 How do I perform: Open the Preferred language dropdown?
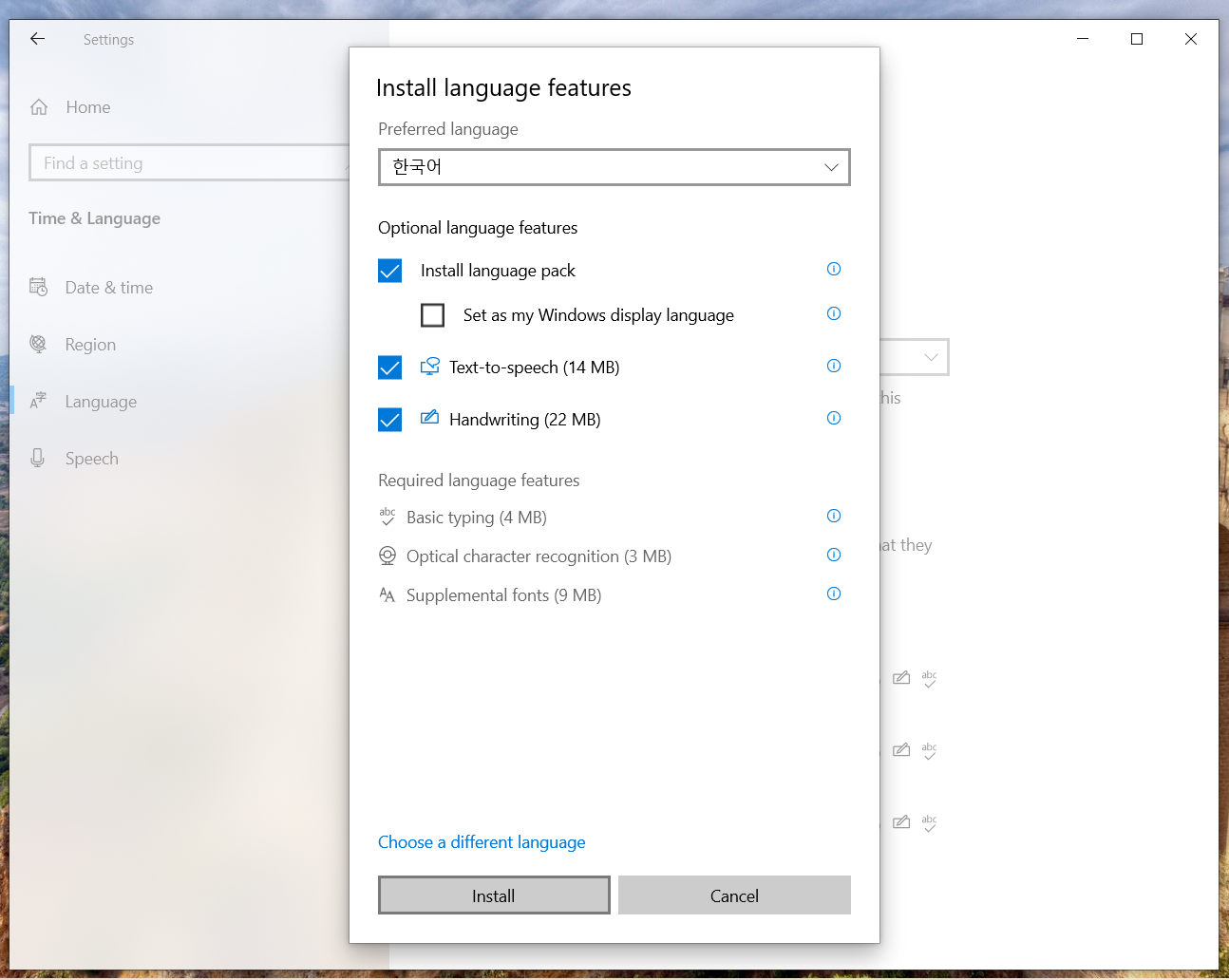tap(614, 167)
